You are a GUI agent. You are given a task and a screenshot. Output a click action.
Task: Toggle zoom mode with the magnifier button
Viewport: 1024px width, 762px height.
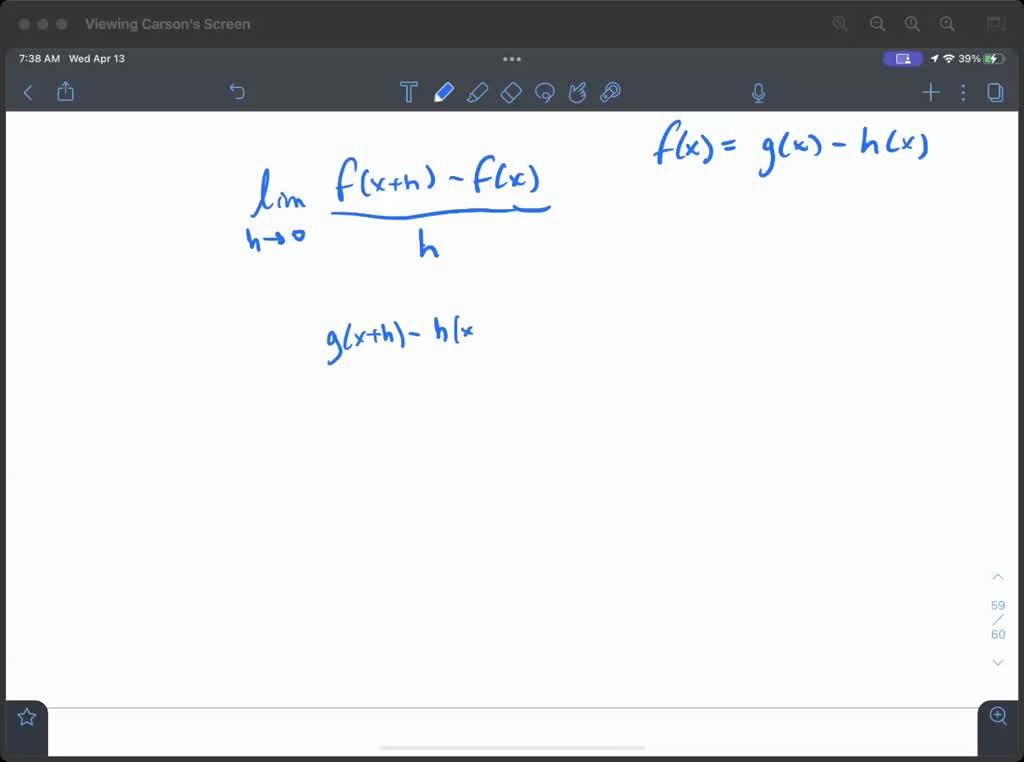pyautogui.click(x=997, y=716)
